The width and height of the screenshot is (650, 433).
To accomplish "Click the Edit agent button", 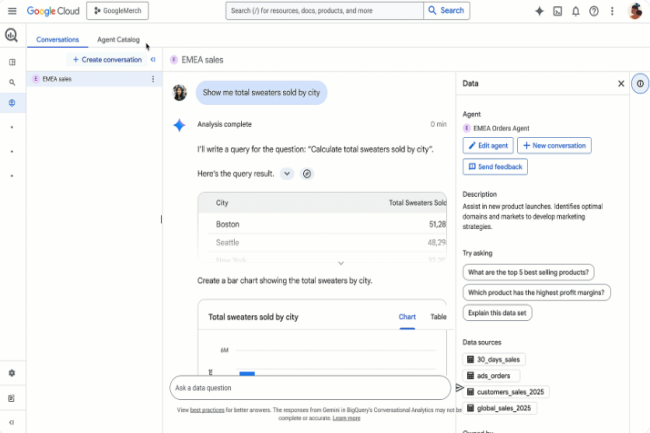I will pos(487,146).
